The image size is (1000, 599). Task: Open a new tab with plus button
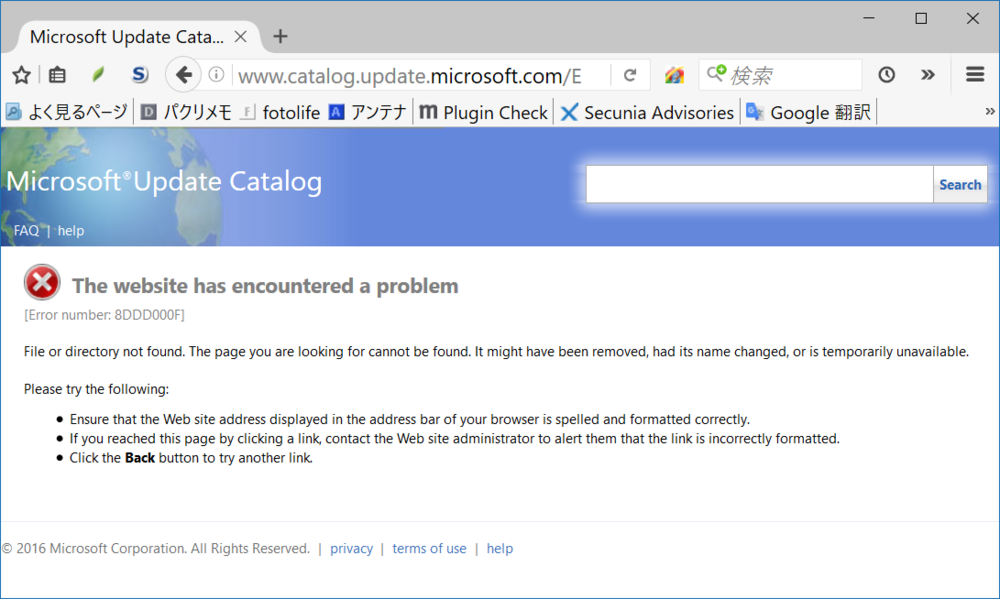click(x=280, y=36)
